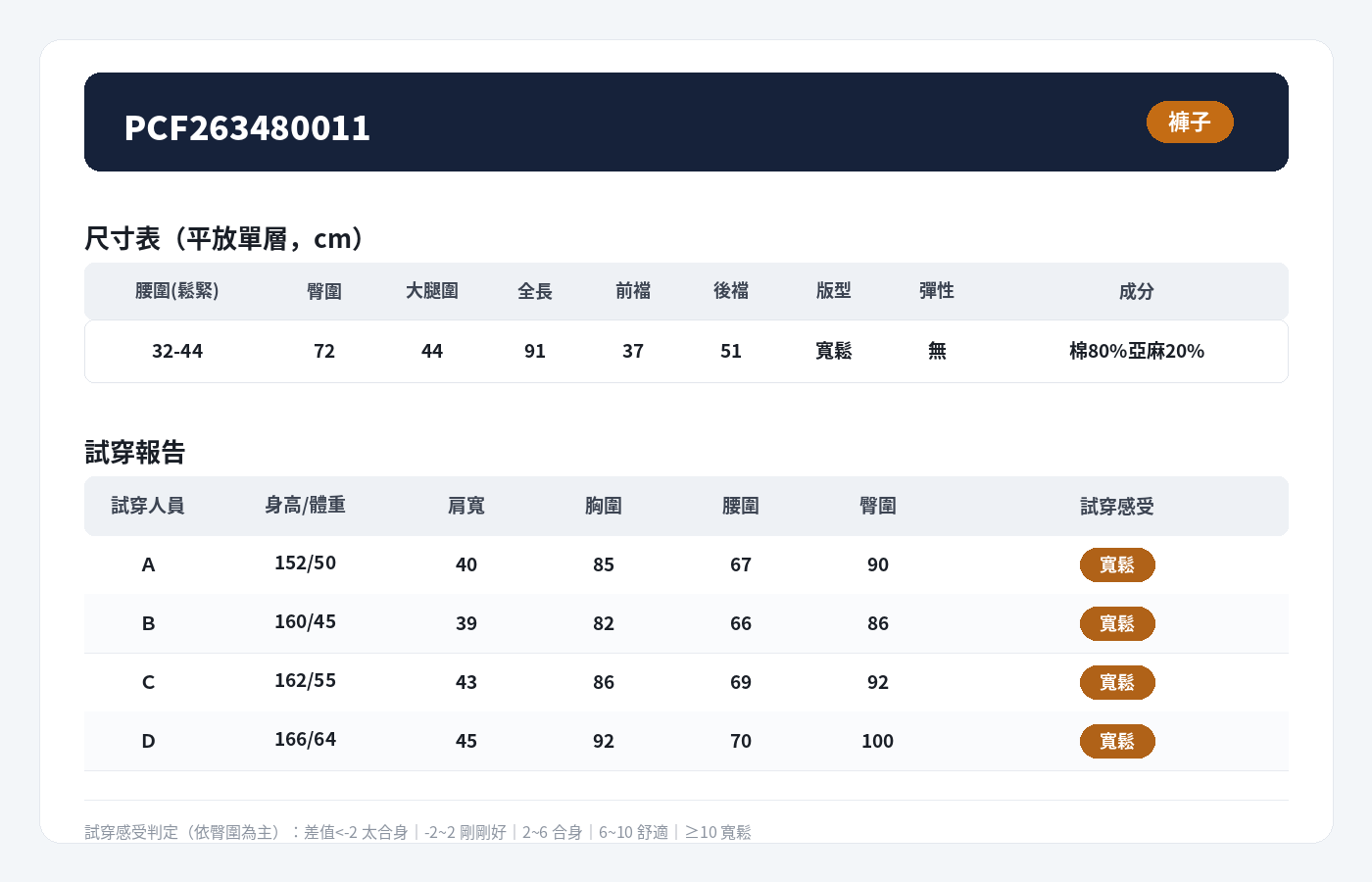This screenshot has width=1372, height=882.
Task: Click the 彈性 column header
Action: click(937, 291)
